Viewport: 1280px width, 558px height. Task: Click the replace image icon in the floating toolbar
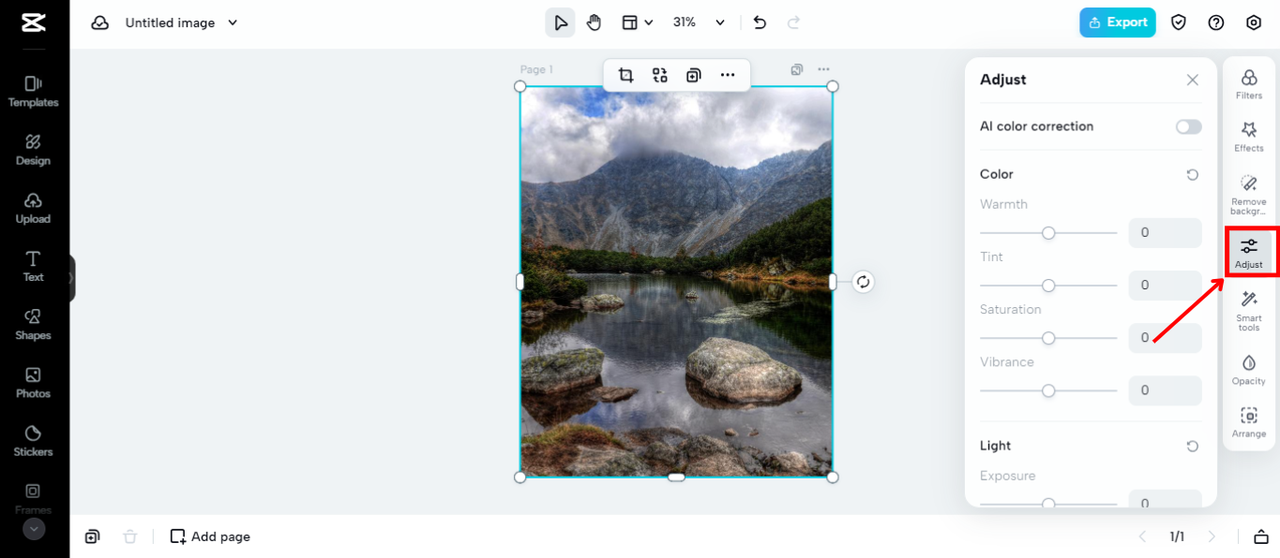(660, 75)
